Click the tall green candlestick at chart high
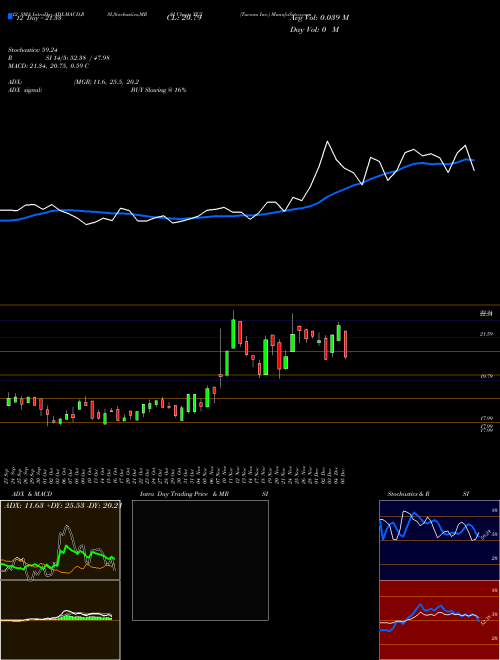 [x=233, y=334]
